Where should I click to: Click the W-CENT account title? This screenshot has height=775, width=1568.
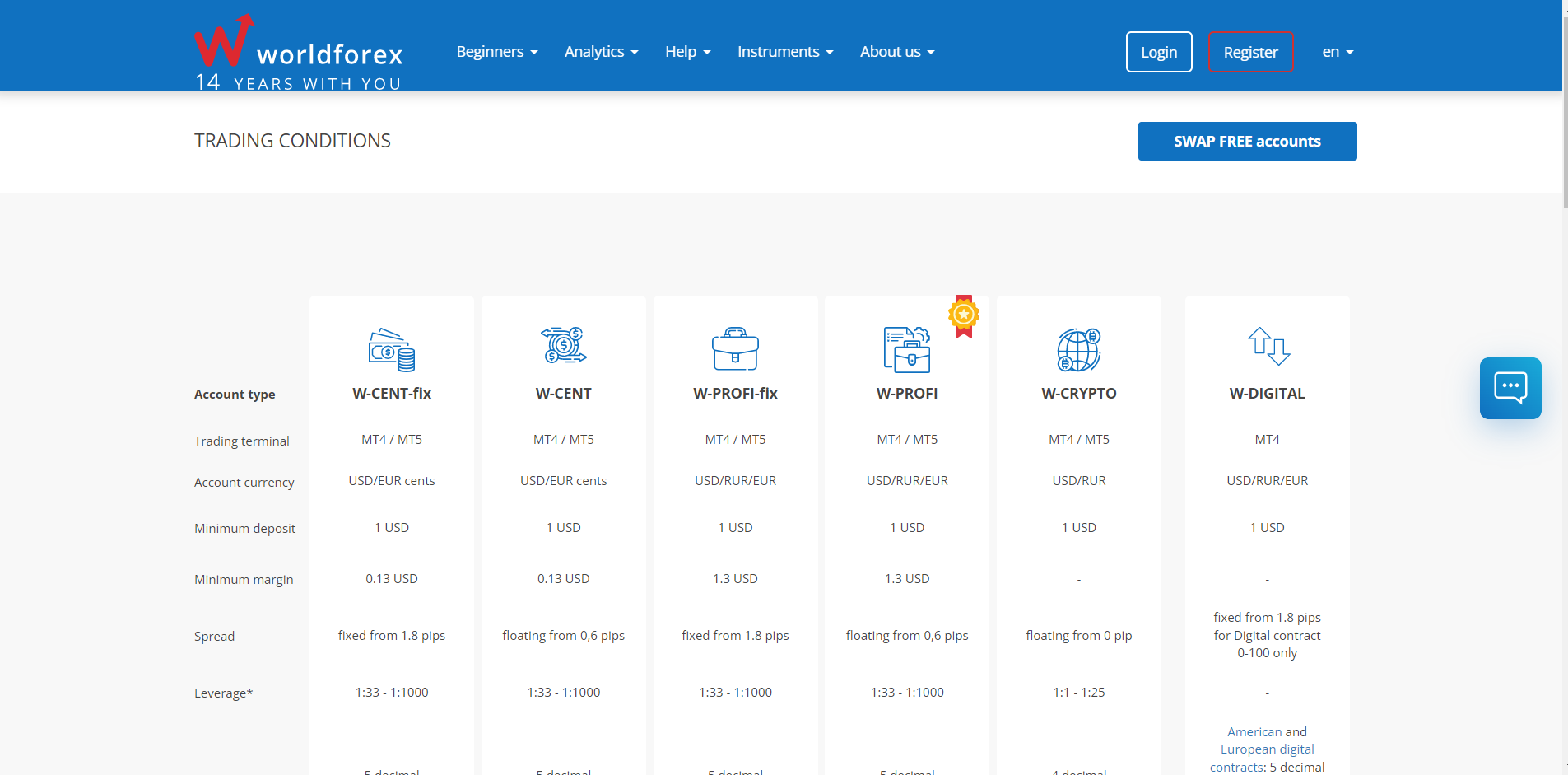tap(564, 394)
